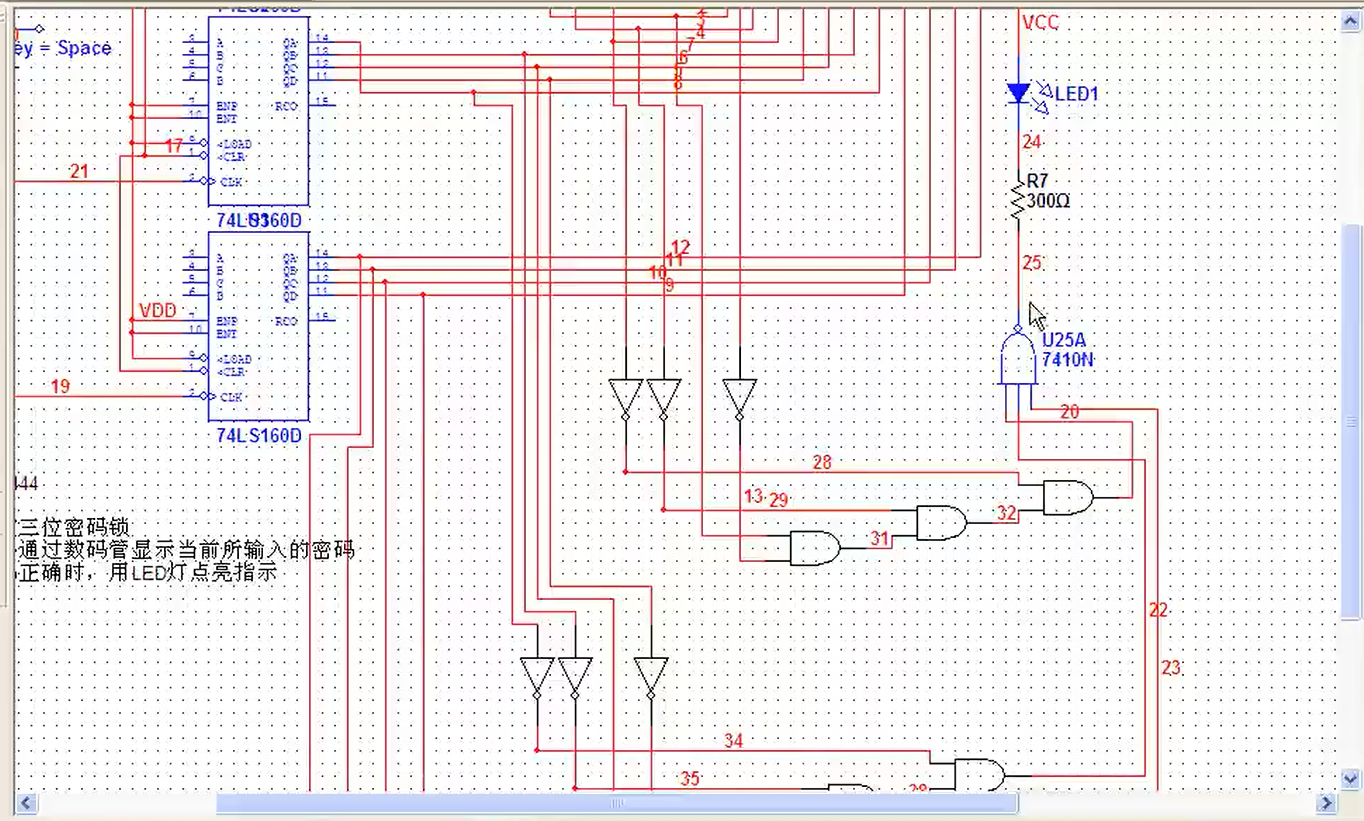Click net label 20 near the NAND gate

point(1070,411)
